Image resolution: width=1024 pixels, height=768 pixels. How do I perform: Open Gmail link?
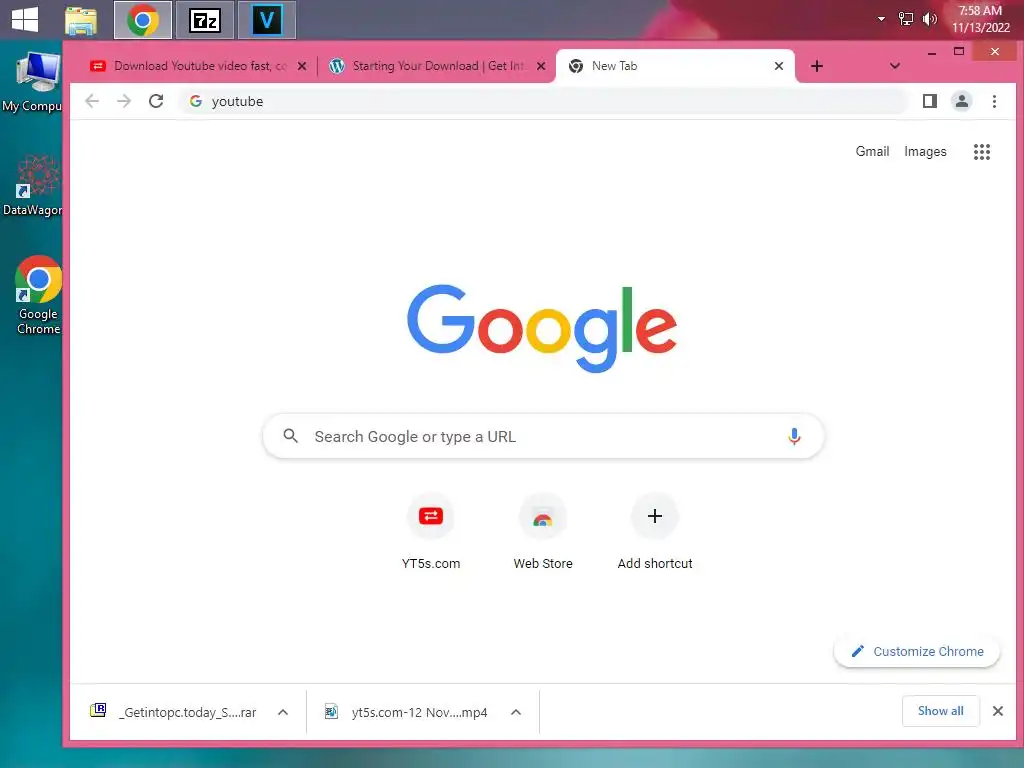pos(872,152)
